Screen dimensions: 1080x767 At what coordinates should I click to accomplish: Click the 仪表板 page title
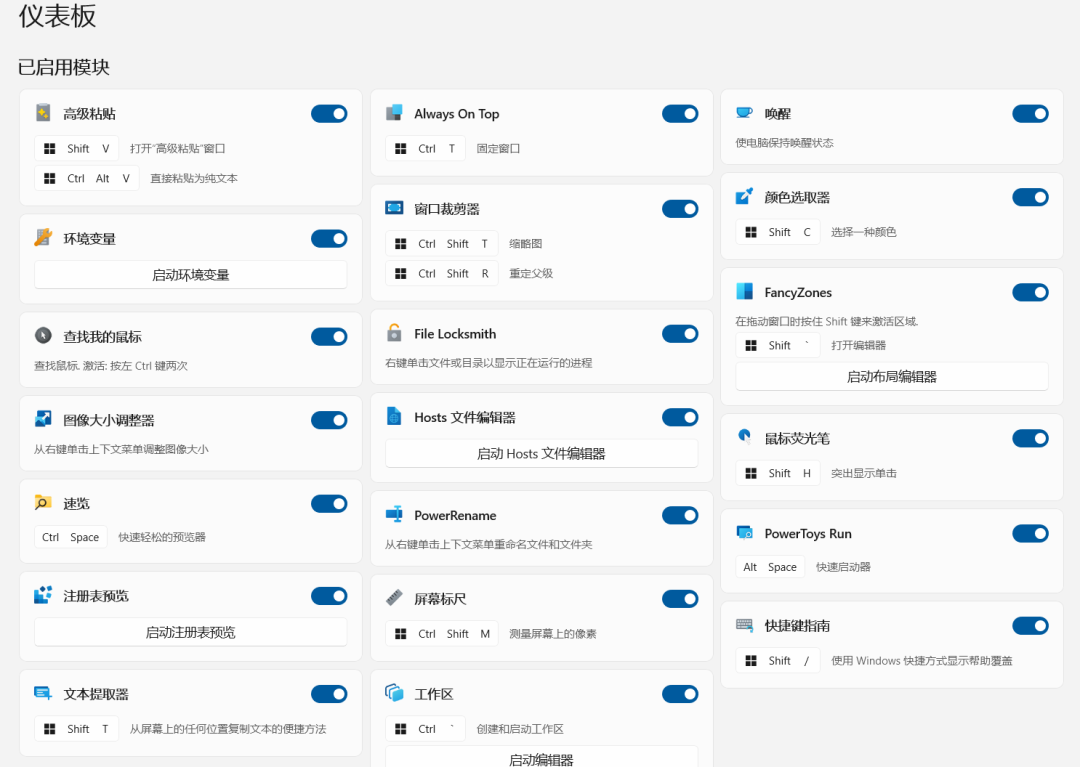pyautogui.click(x=57, y=15)
